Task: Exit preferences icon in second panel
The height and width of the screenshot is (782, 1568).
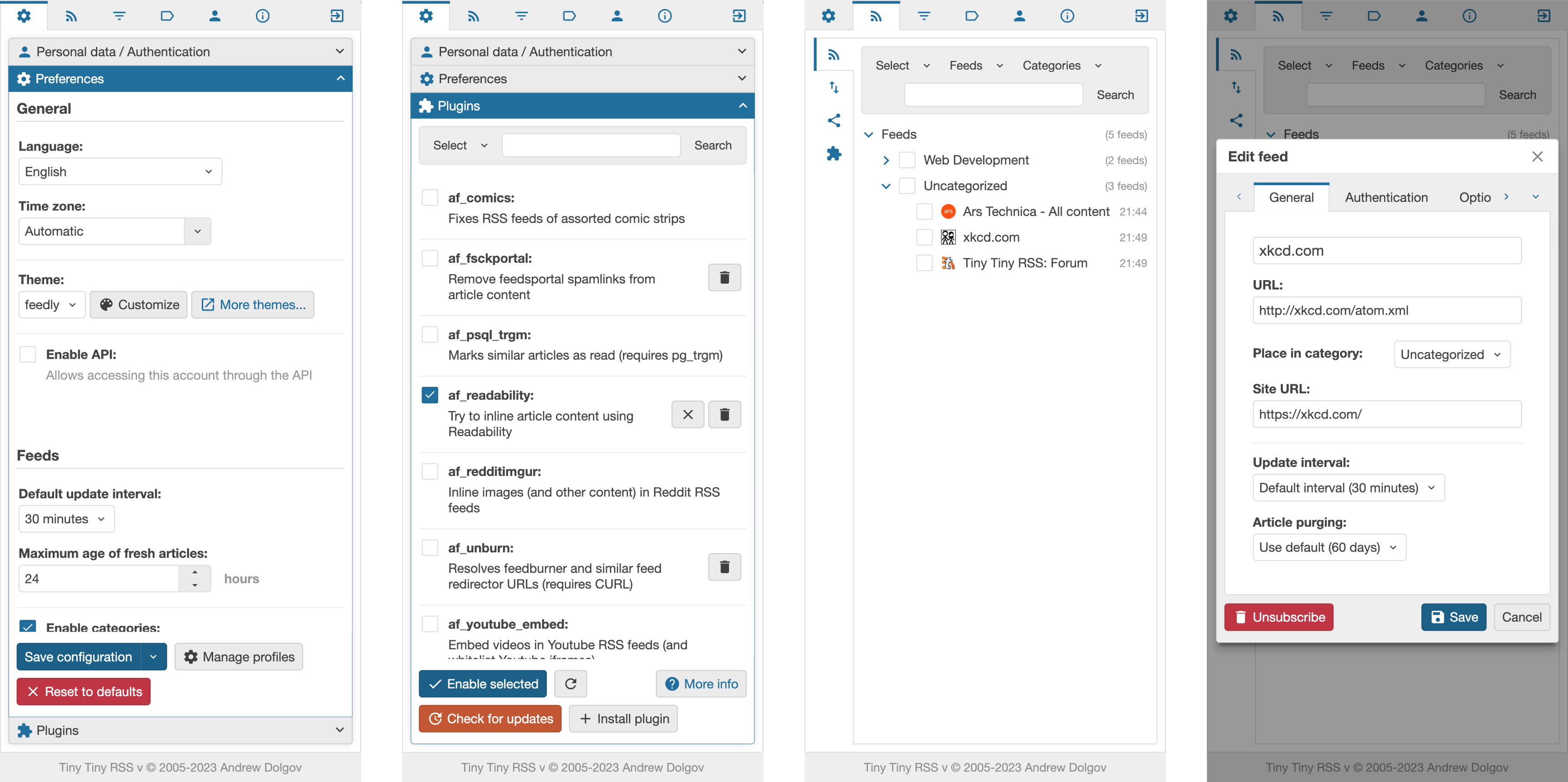Action: pos(739,16)
